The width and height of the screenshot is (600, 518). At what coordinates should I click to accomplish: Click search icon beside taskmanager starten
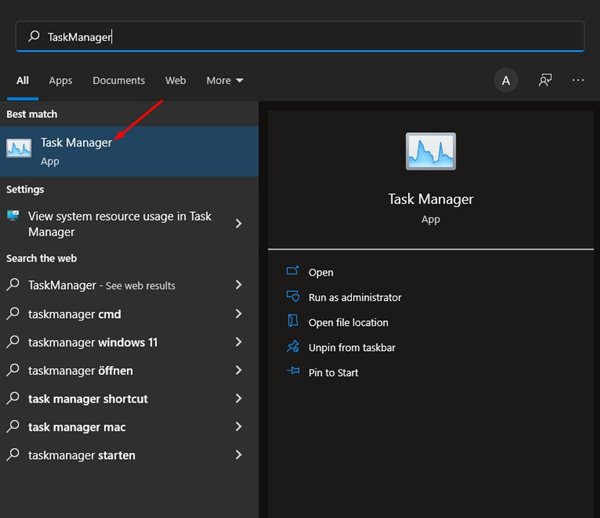[13, 455]
